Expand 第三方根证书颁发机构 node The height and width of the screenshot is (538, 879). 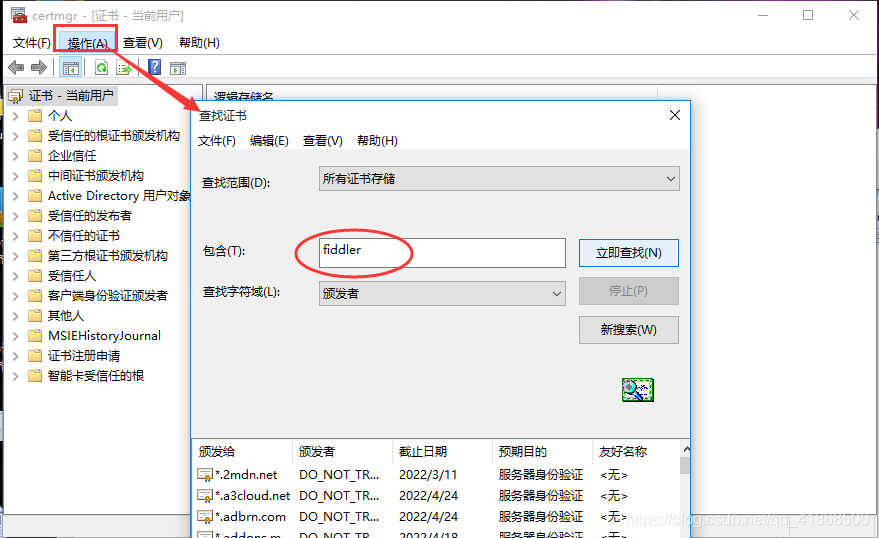pyautogui.click(x=16, y=256)
